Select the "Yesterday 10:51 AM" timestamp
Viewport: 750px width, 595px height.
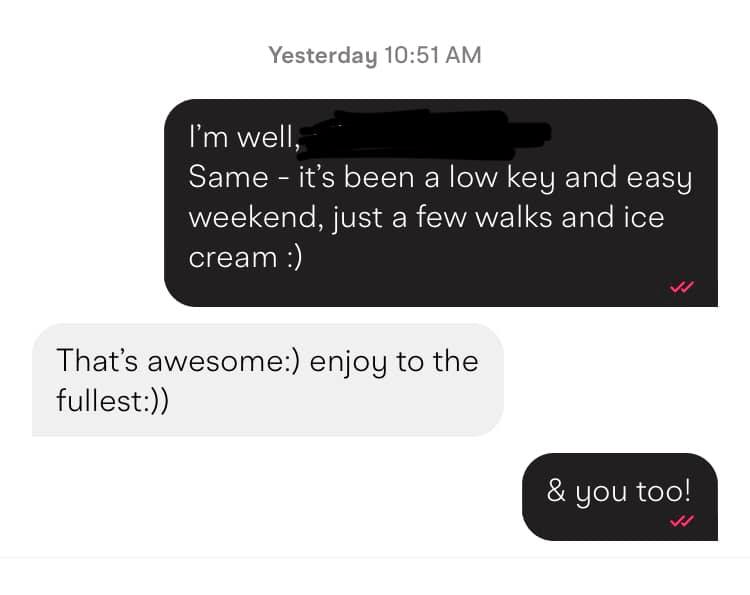(375, 55)
